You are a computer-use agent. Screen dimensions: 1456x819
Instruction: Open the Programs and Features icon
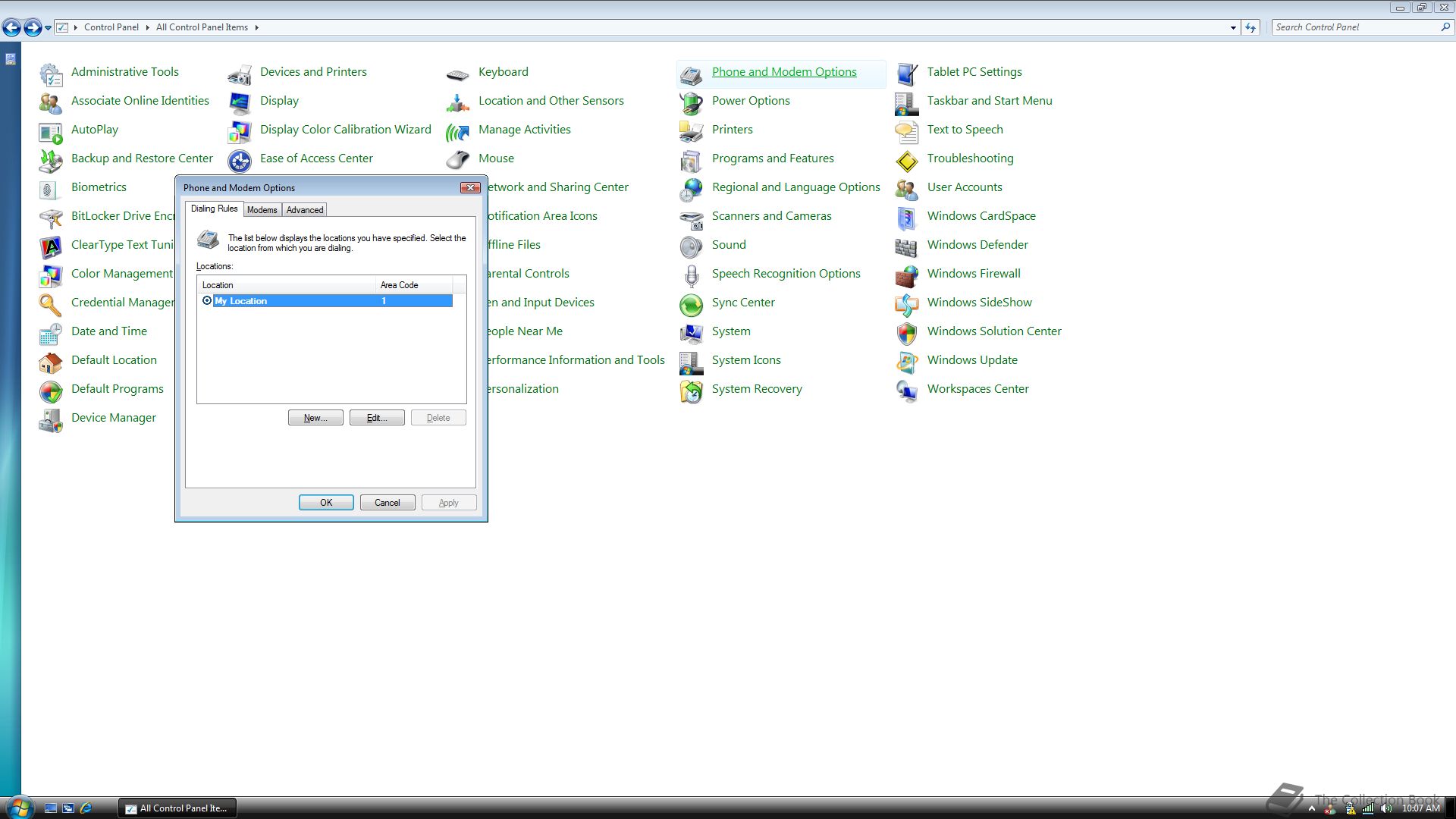(692, 161)
